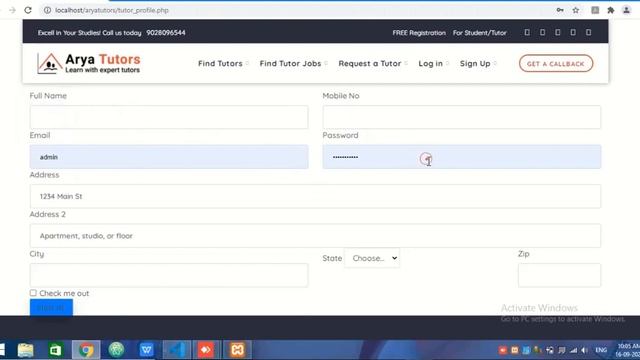This screenshot has height=360, width=640.
Task: Open File Explorer from the taskbar
Action: tap(25, 350)
